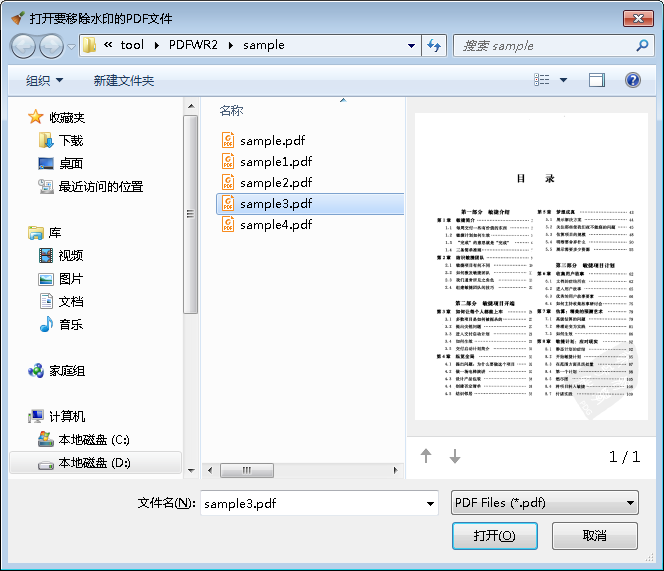
Task: Sort files by the 名称 (Name) column header
Action: tap(231, 111)
